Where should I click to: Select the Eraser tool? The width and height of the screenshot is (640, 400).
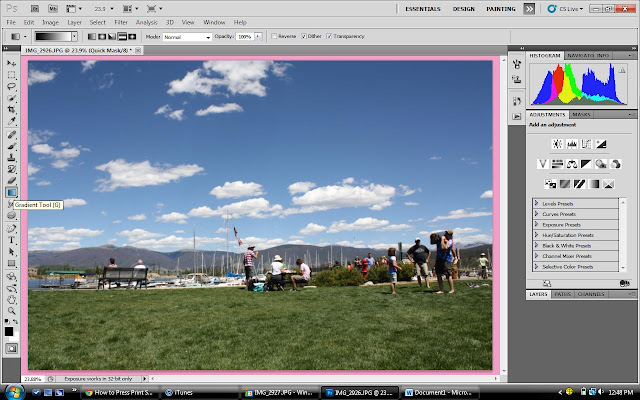[11, 180]
